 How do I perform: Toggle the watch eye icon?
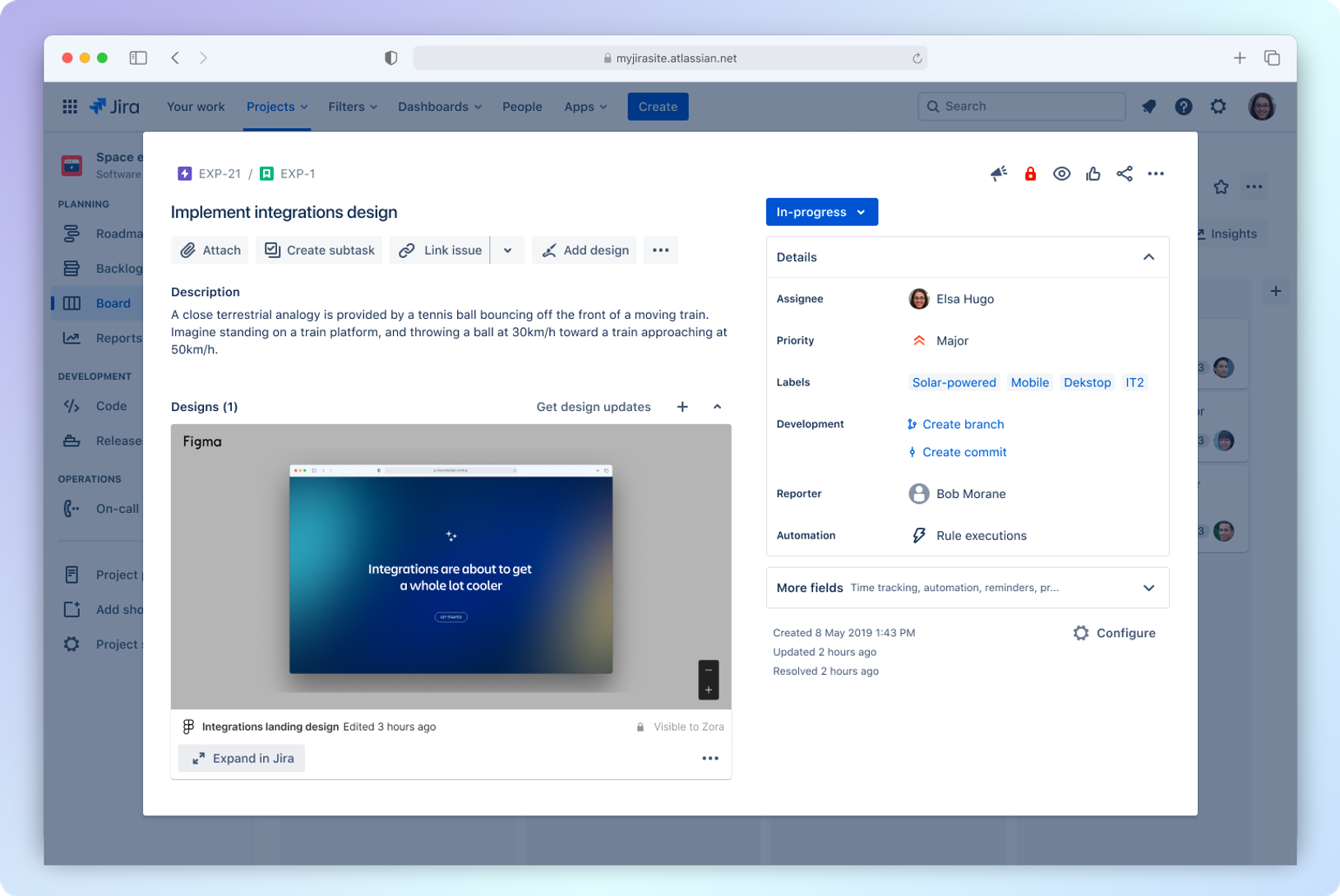pyautogui.click(x=1061, y=173)
